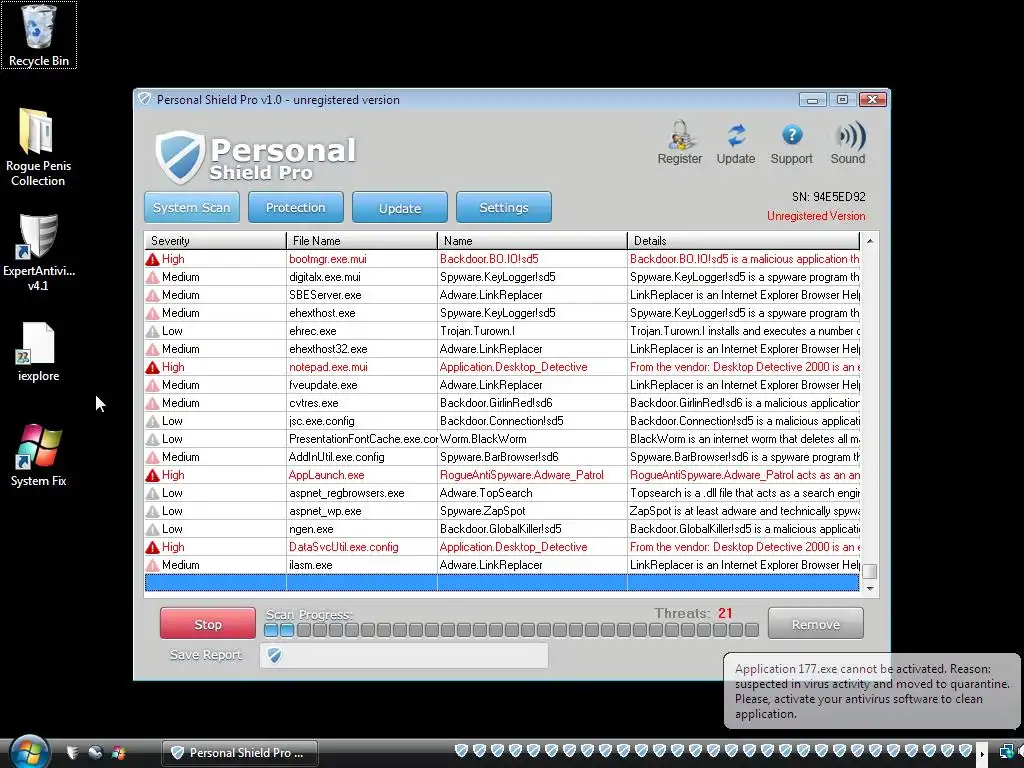Select the iexplore file on the desktop
The image size is (1024, 768).
[x=39, y=352]
